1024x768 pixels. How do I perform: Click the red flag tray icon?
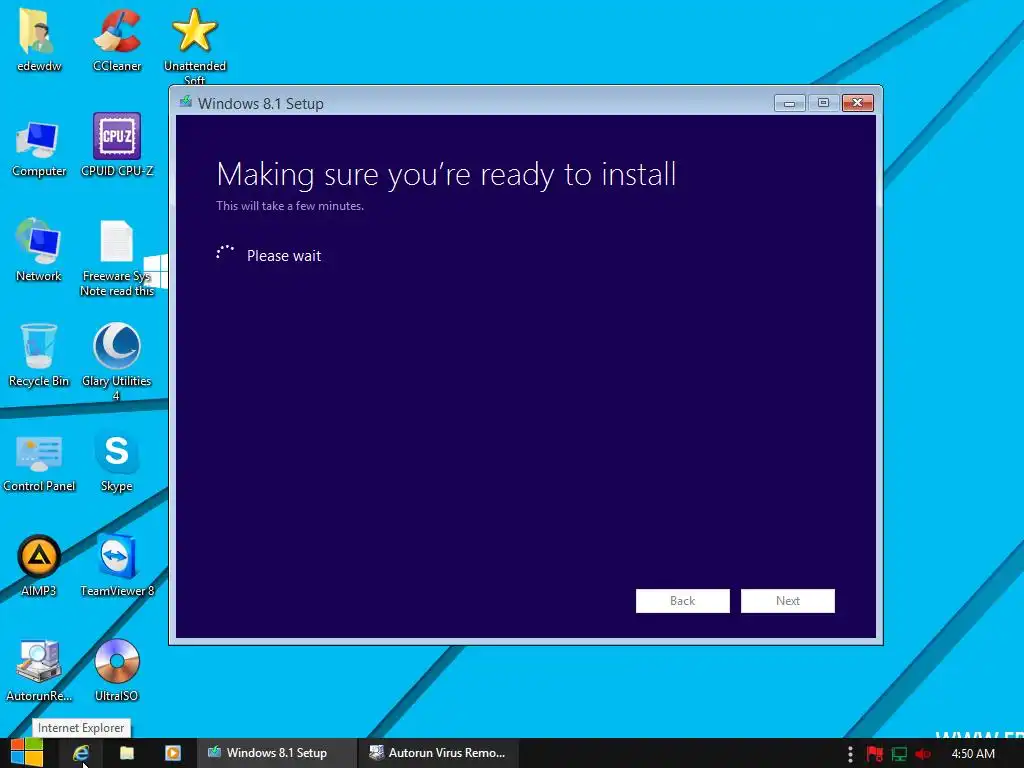point(874,754)
